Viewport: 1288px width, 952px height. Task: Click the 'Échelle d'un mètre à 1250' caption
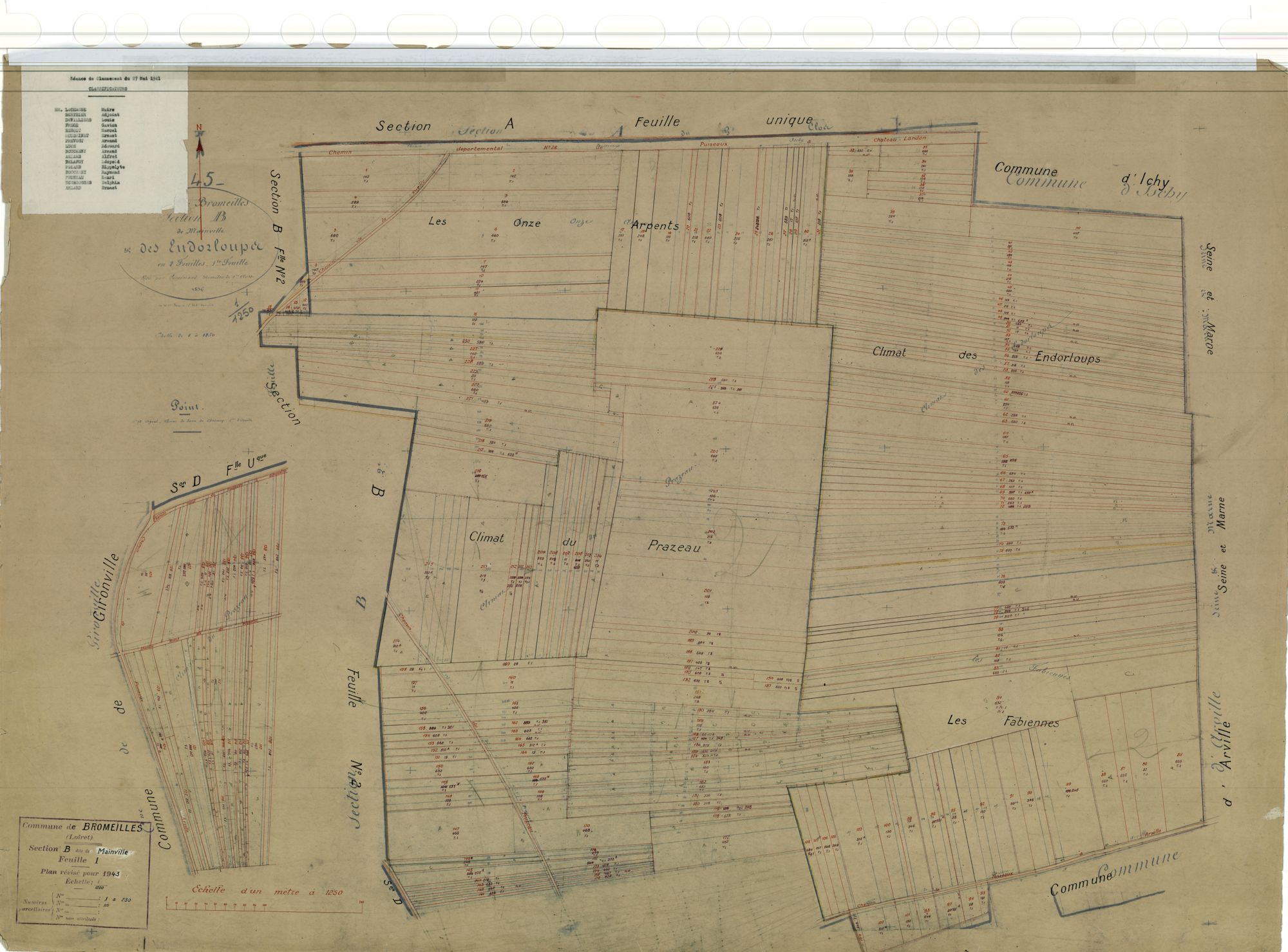coord(267,892)
